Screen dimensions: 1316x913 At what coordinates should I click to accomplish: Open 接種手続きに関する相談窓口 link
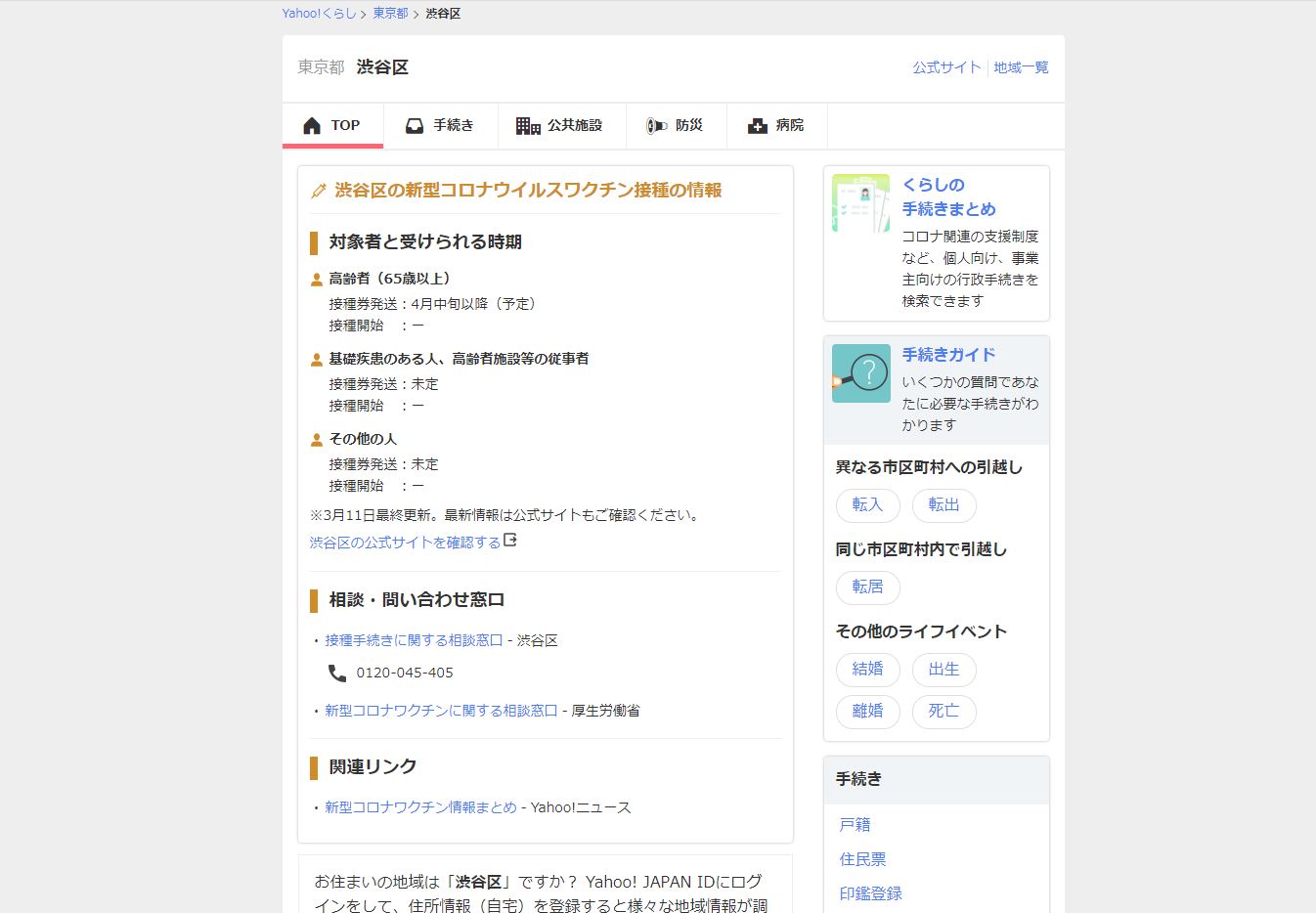click(414, 640)
